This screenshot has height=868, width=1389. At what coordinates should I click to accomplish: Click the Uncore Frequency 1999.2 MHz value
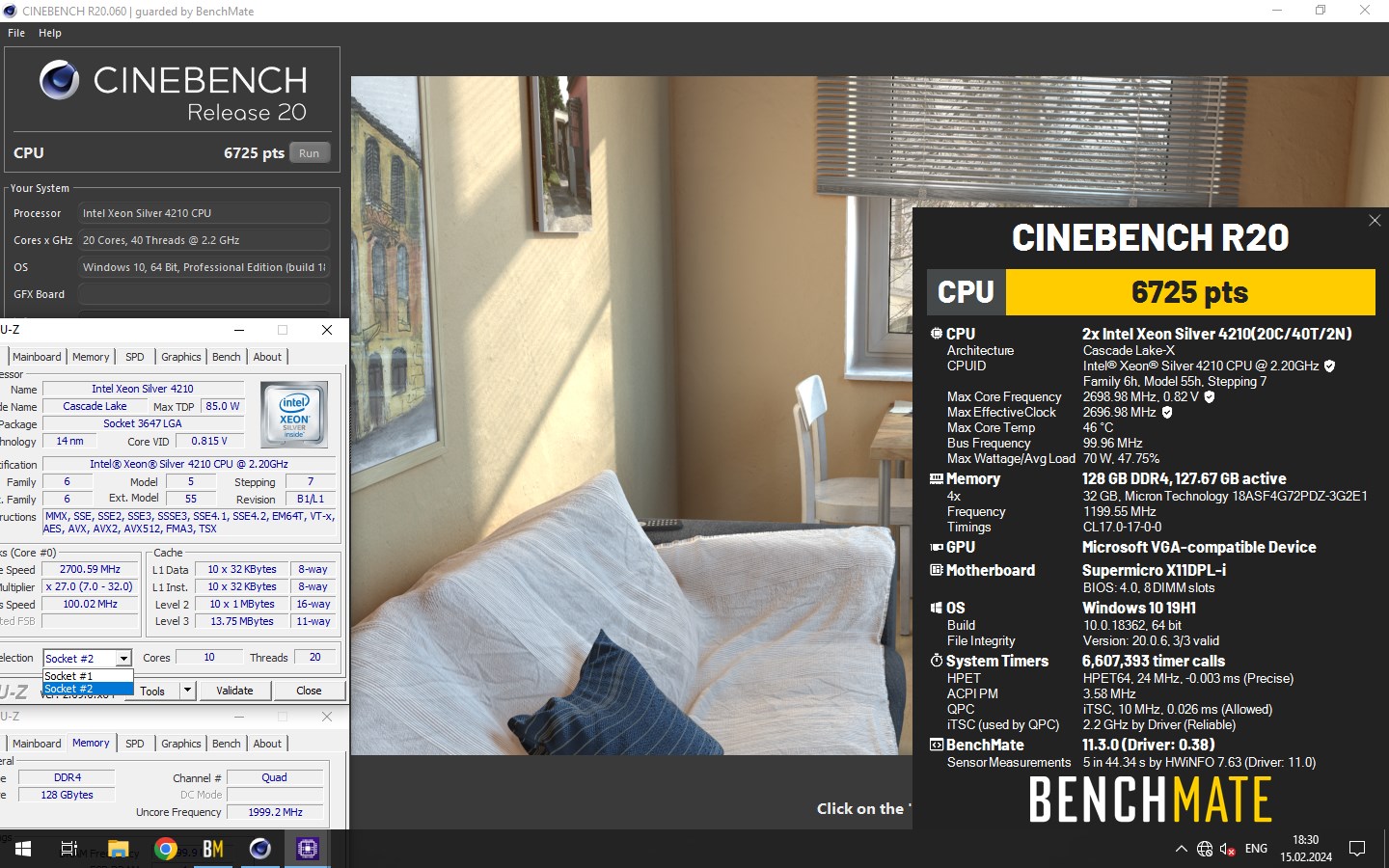pos(275,812)
